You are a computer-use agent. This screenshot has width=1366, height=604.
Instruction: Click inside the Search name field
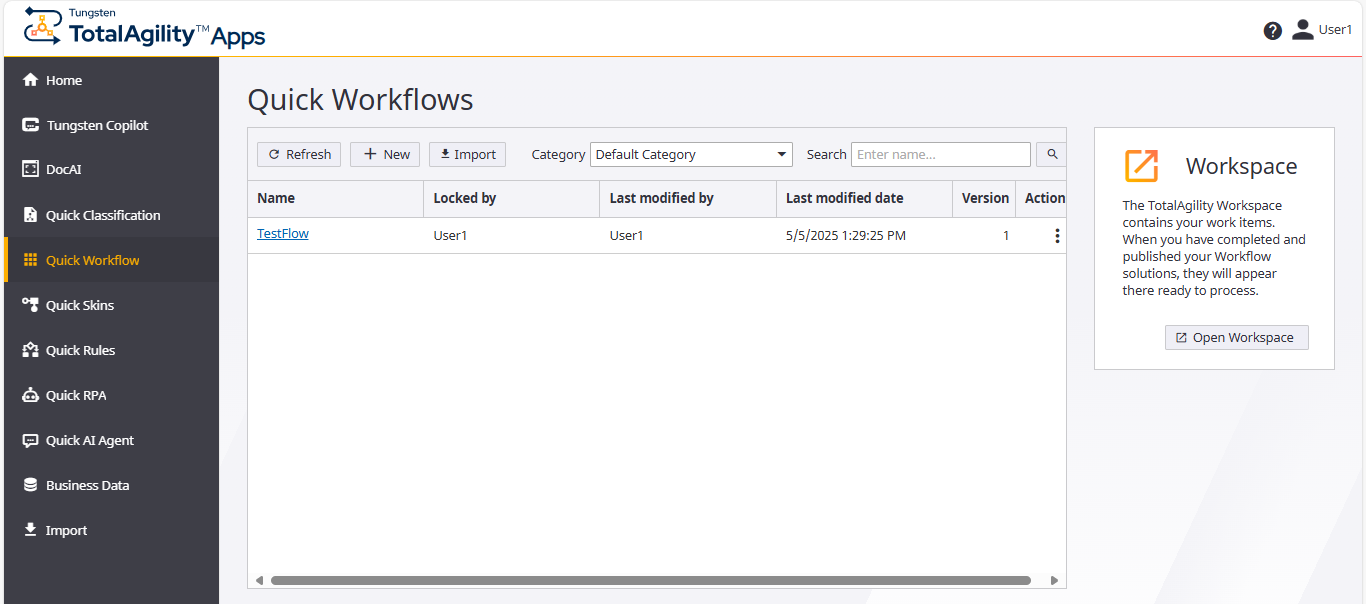[x=940, y=154]
